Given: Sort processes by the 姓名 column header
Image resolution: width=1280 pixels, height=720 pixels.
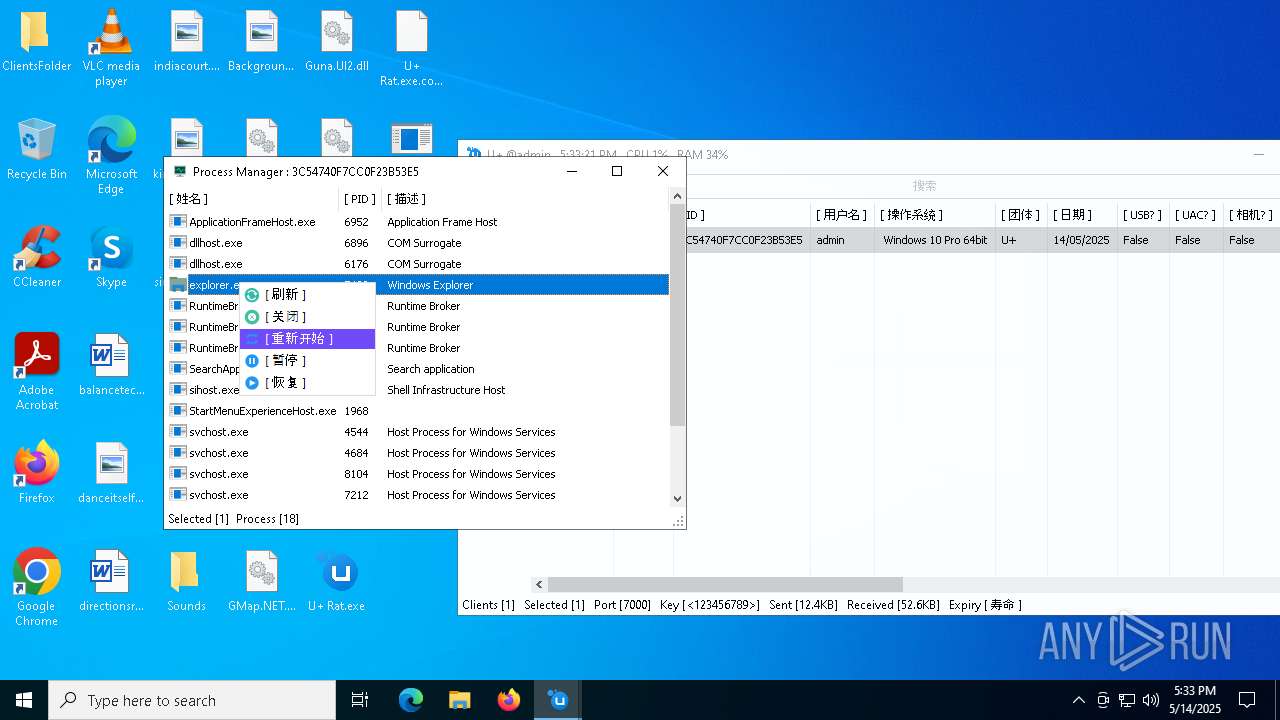Looking at the screenshot, I should (x=253, y=199).
